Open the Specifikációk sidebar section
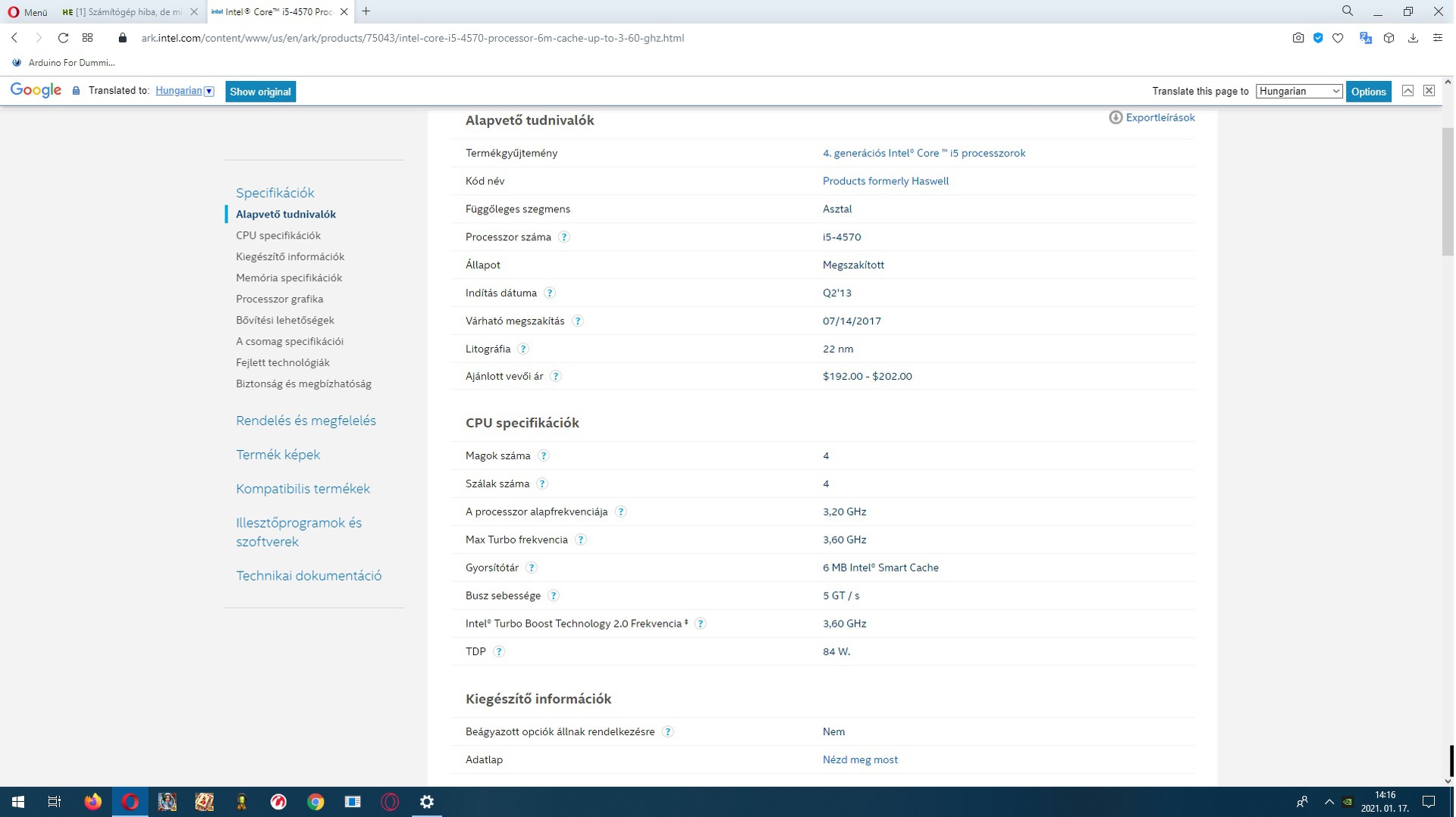 point(275,193)
